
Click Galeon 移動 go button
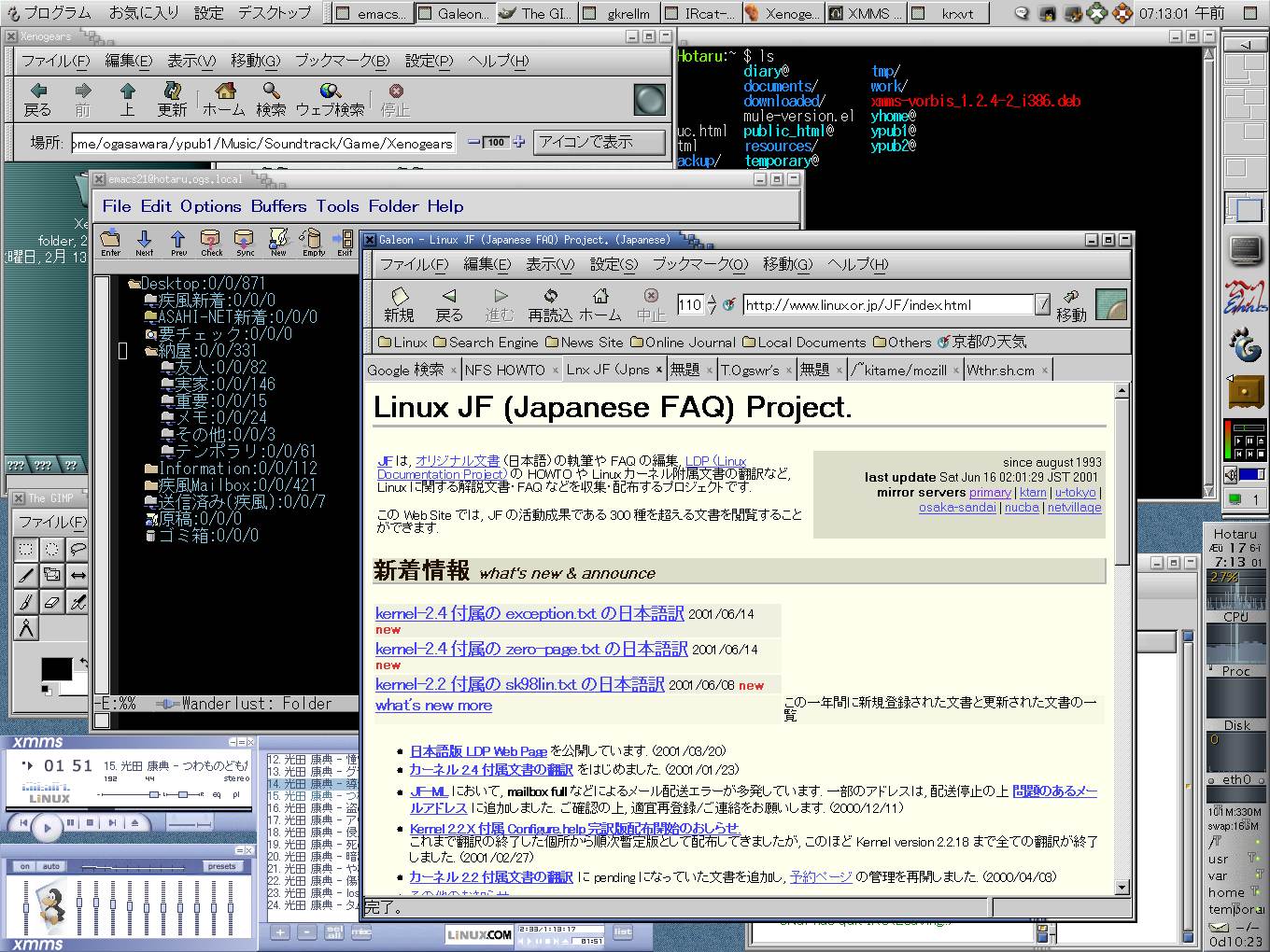[1071, 305]
